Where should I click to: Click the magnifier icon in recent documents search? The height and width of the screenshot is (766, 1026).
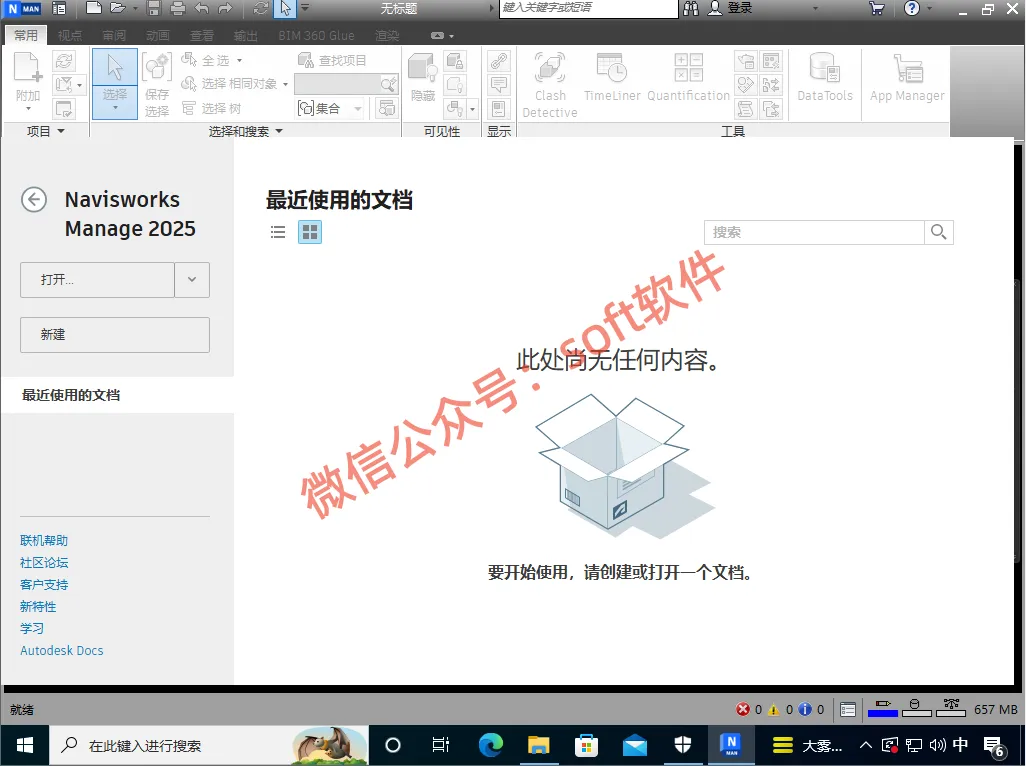(x=939, y=232)
